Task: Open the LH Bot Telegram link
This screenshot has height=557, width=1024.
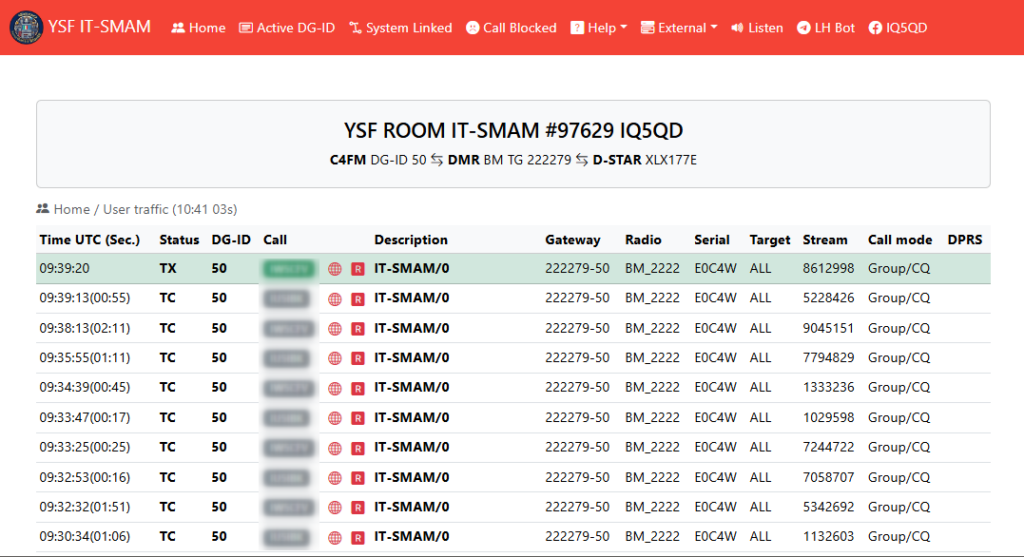Action: pyautogui.click(x=826, y=28)
